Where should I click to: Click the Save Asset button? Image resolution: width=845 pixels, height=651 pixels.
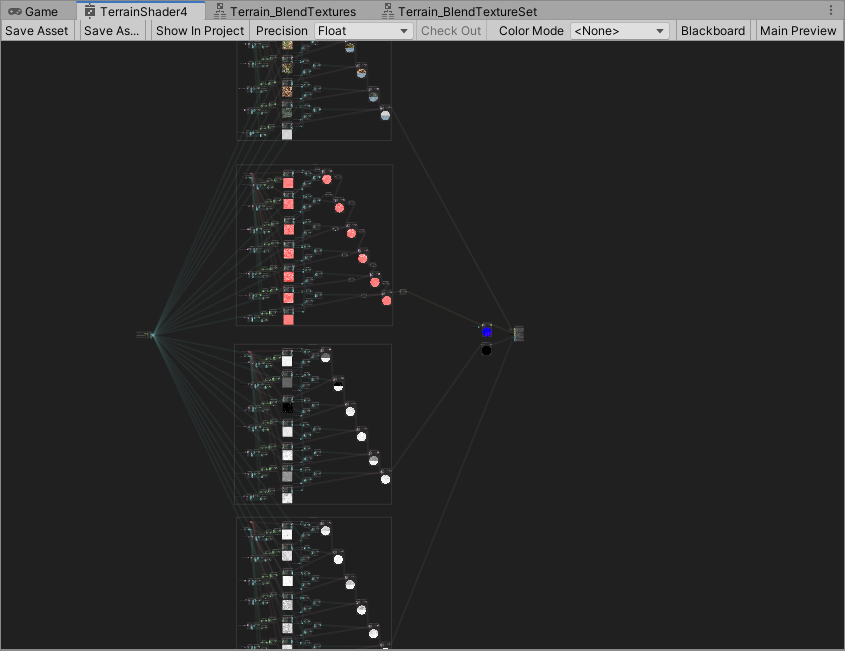click(x=37, y=31)
